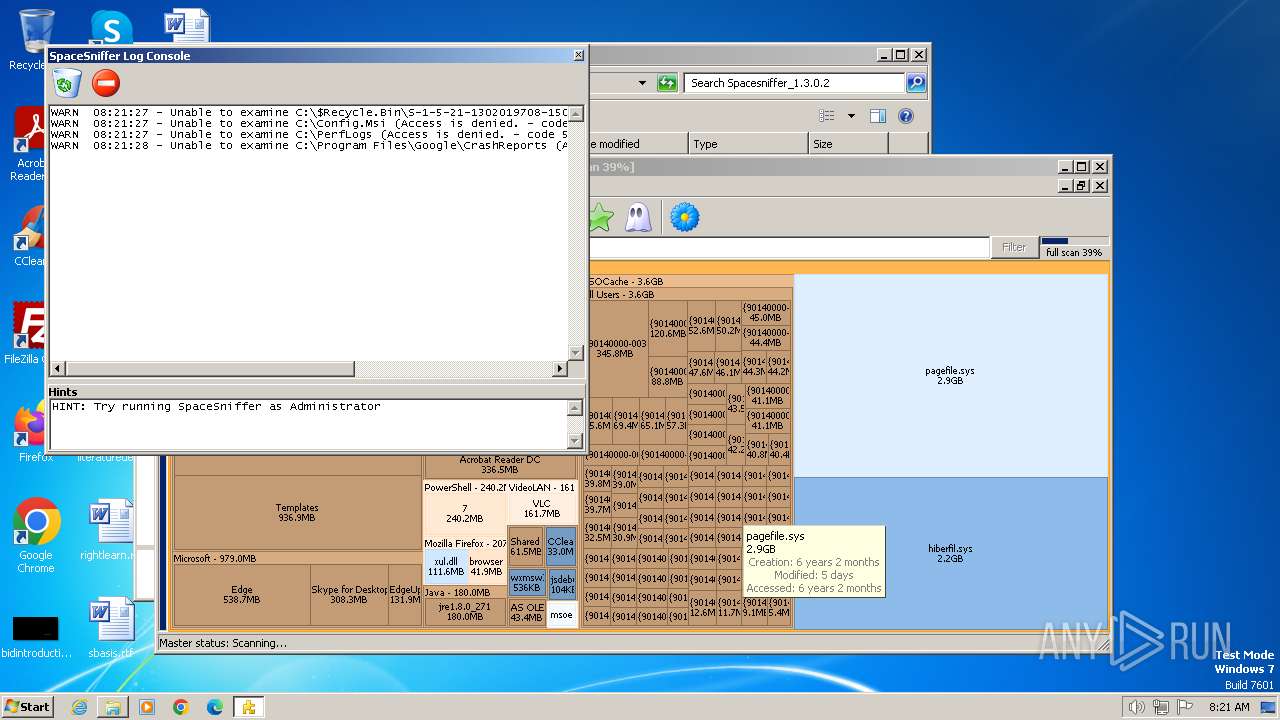Image resolution: width=1280 pixels, height=720 pixels.
Task: Select the msoe white block
Action: (x=562, y=614)
